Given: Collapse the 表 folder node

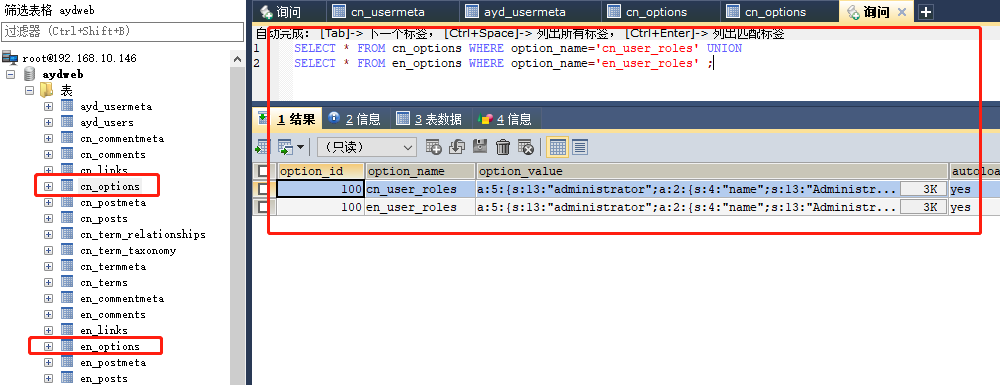Looking at the screenshot, I should point(29,91).
